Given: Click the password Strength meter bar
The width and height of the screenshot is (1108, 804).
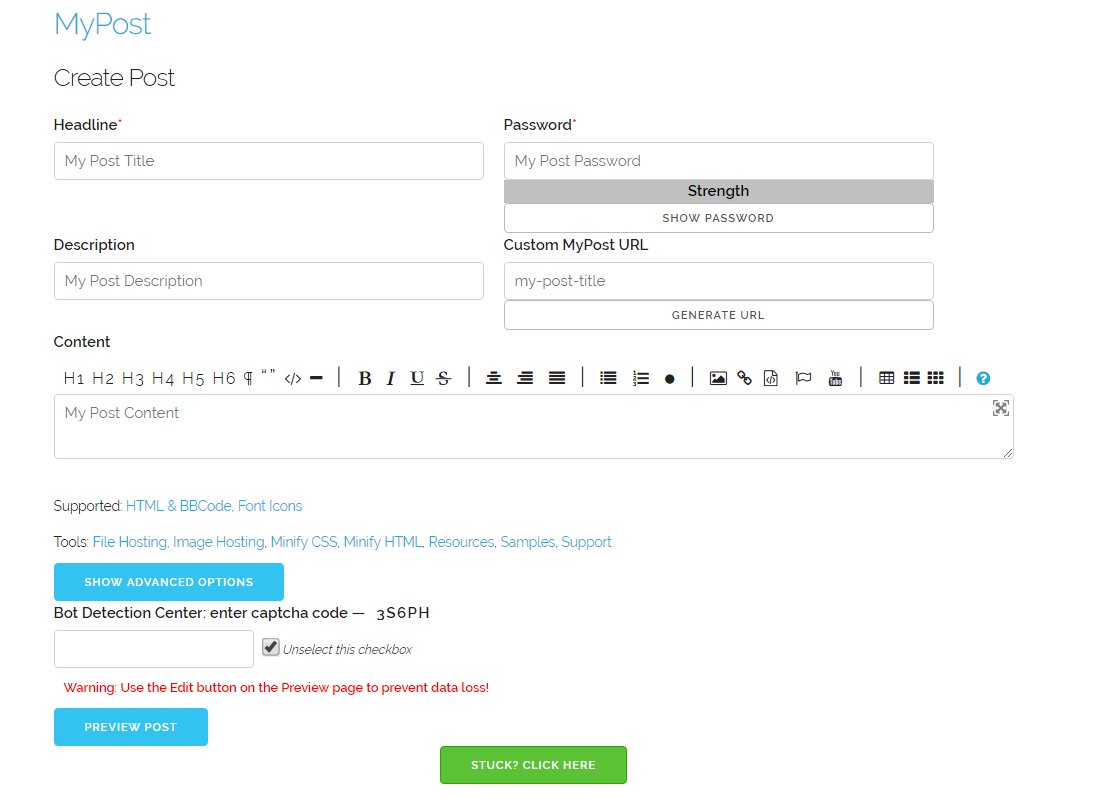Looking at the screenshot, I should point(719,191).
